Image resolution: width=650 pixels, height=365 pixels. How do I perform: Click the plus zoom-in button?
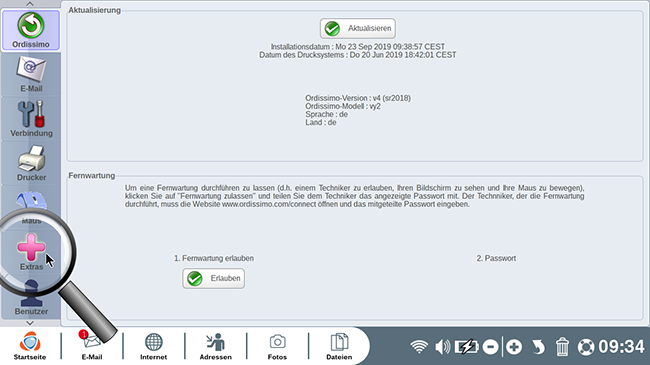(514, 347)
